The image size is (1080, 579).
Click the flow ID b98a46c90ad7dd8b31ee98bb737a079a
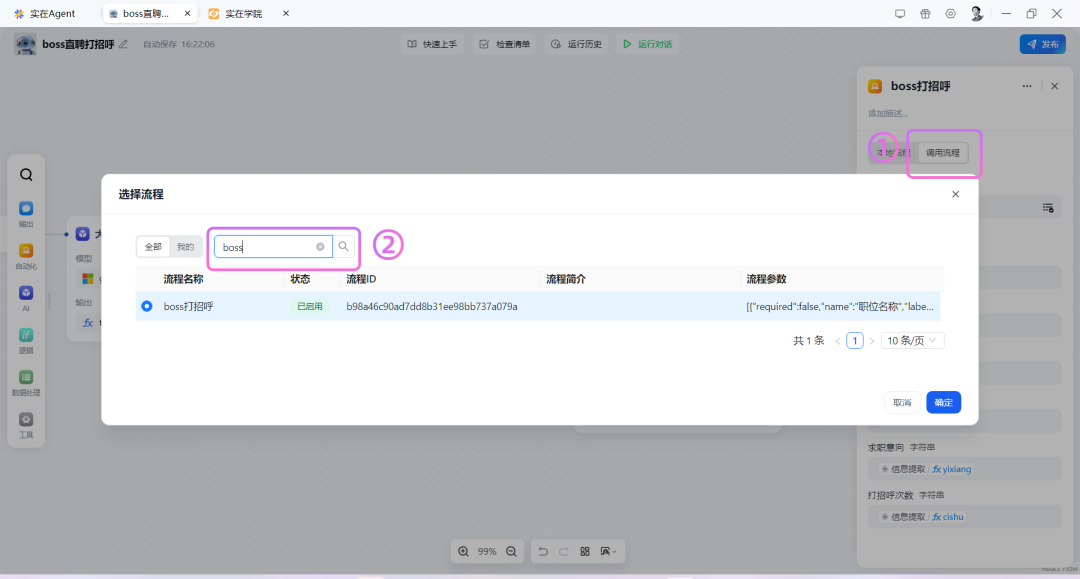pos(432,306)
